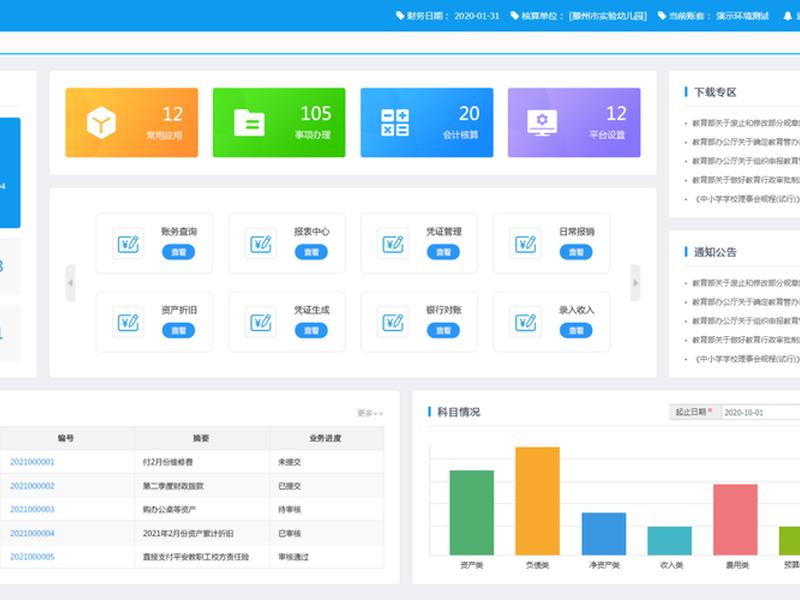This screenshot has height=600, width=800.
Task: Click the 日常报销 tile icon
Action: click(526, 244)
